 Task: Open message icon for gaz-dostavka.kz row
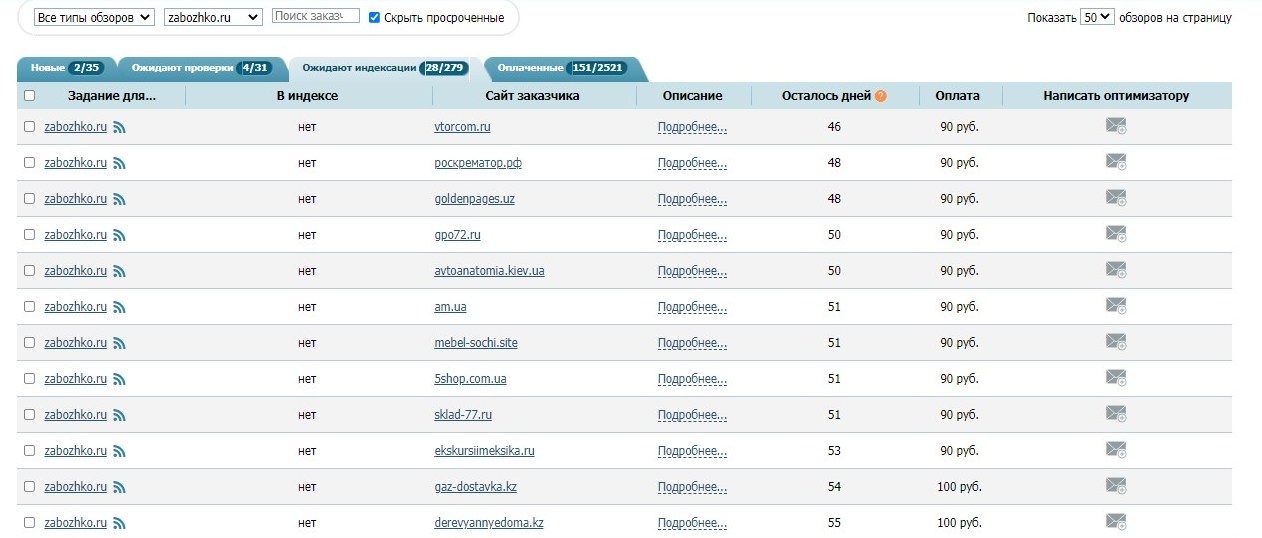click(x=1115, y=486)
